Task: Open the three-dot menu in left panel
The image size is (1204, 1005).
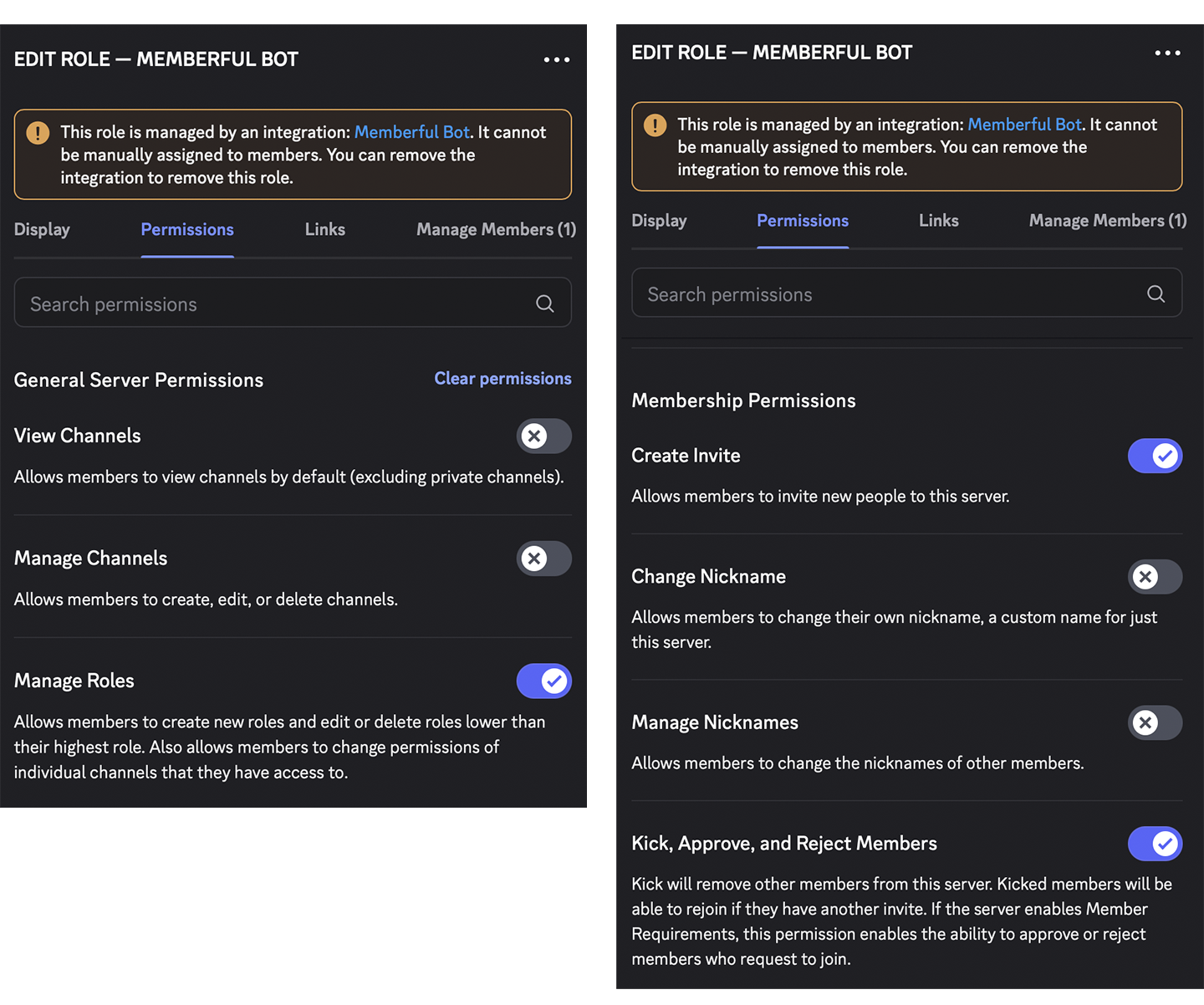Action: 557,59
